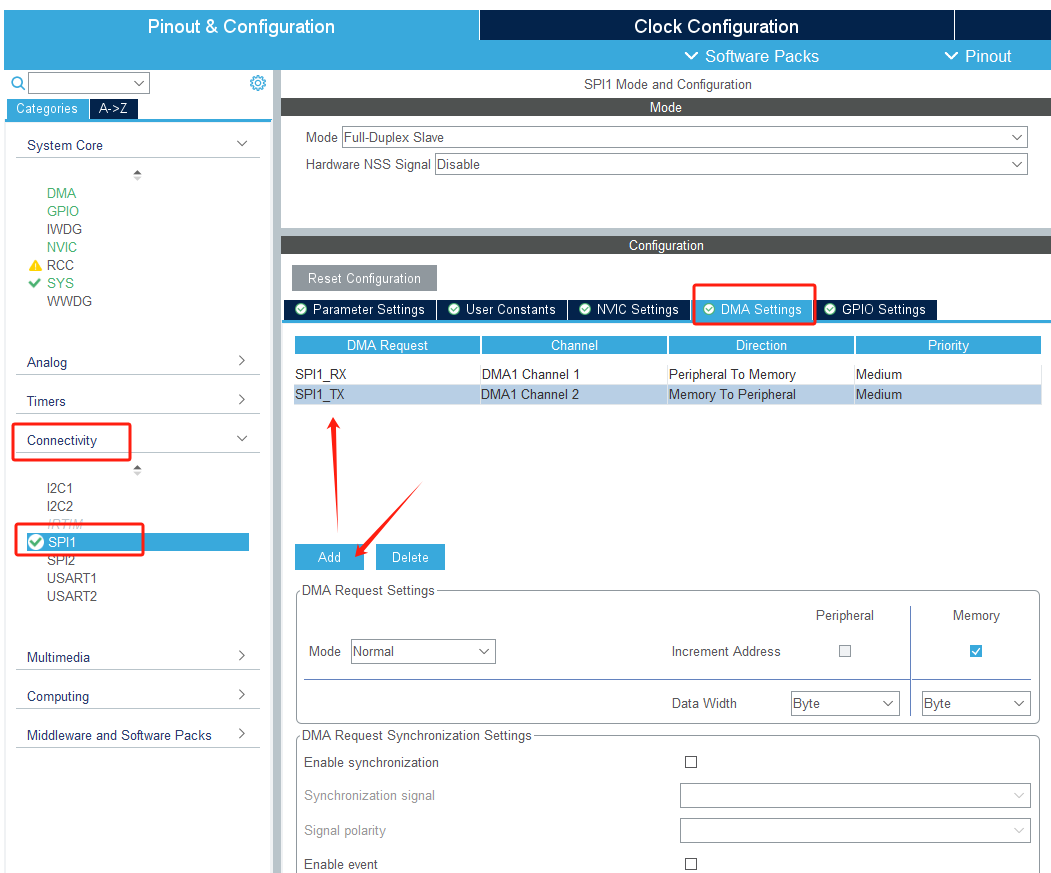The height and width of the screenshot is (873, 1051).
Task: Open Memory Data Width dropdown
Action: pos(976,703)
